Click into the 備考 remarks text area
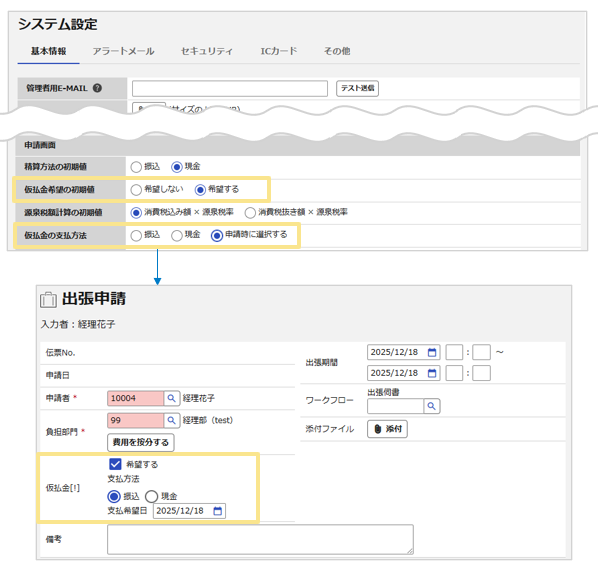 tap(260, 539)
